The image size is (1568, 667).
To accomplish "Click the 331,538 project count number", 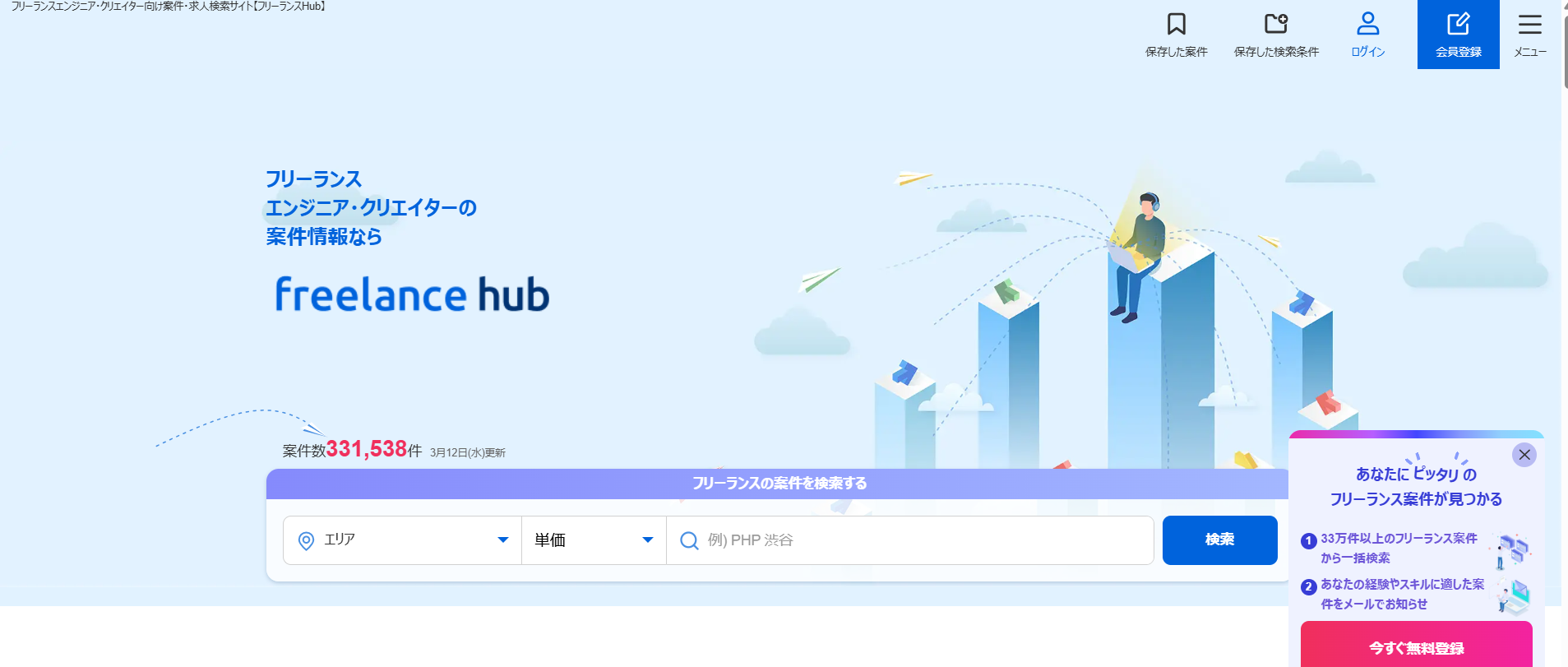I will coord(367,449).
